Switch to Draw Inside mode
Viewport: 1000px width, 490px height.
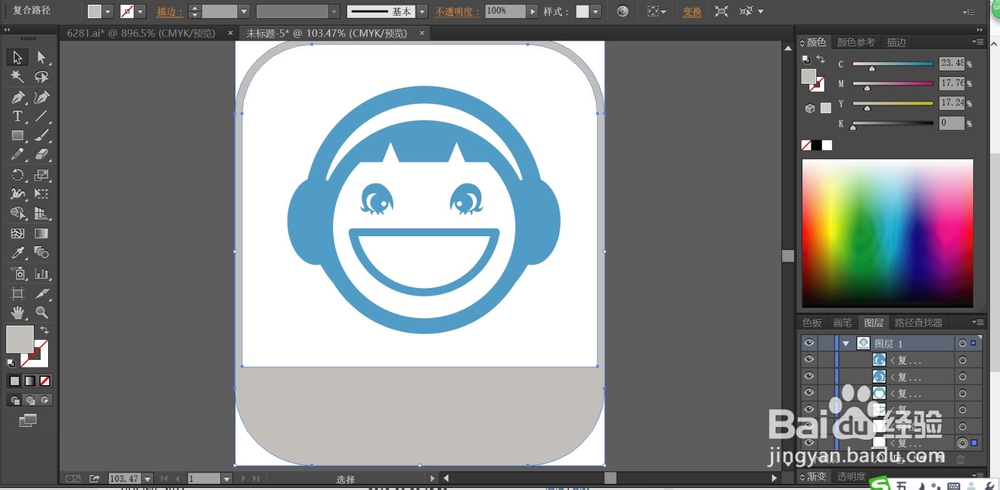tap(45, 401)
